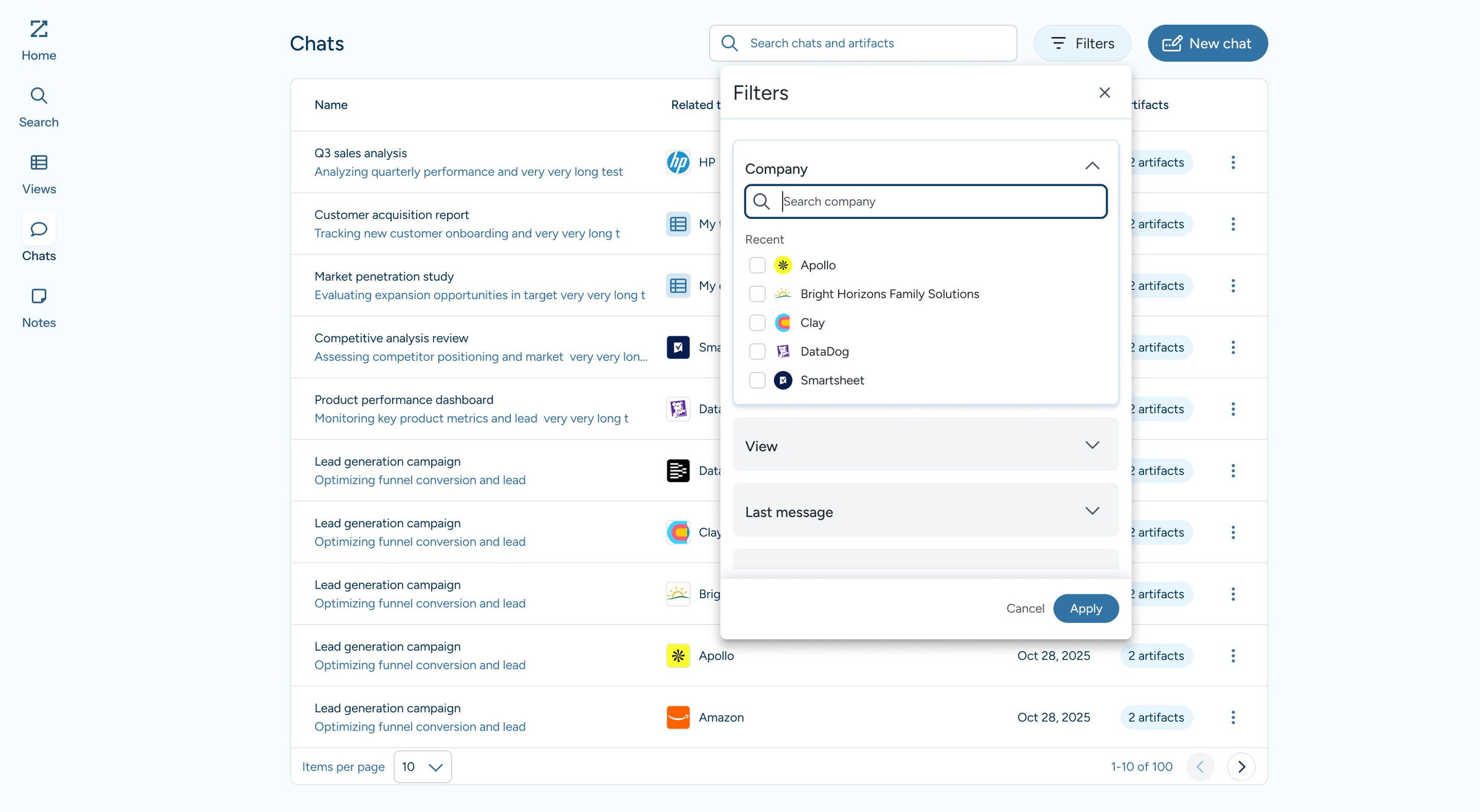1480x812 pixels.
Task: Click the Filters button
Action: pos(1082,43)
